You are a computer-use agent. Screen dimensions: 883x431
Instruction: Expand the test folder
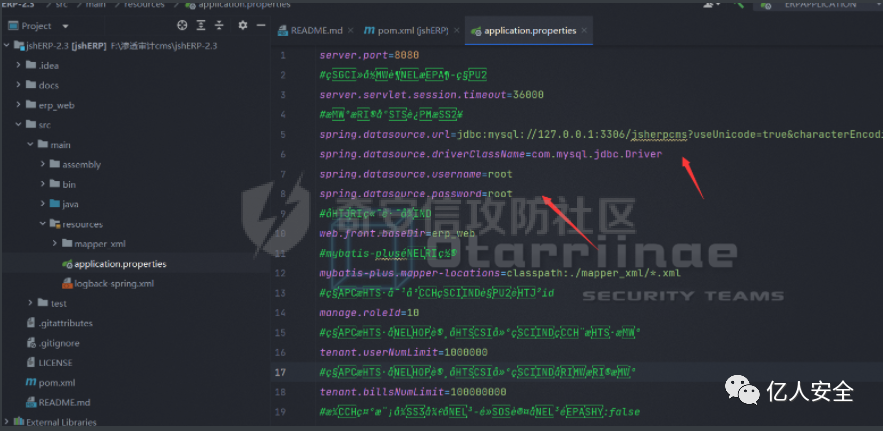pos(30,303)
